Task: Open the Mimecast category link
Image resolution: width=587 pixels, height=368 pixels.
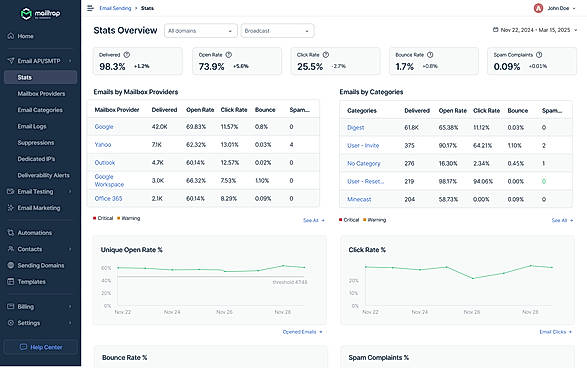Action: (359, 199)
